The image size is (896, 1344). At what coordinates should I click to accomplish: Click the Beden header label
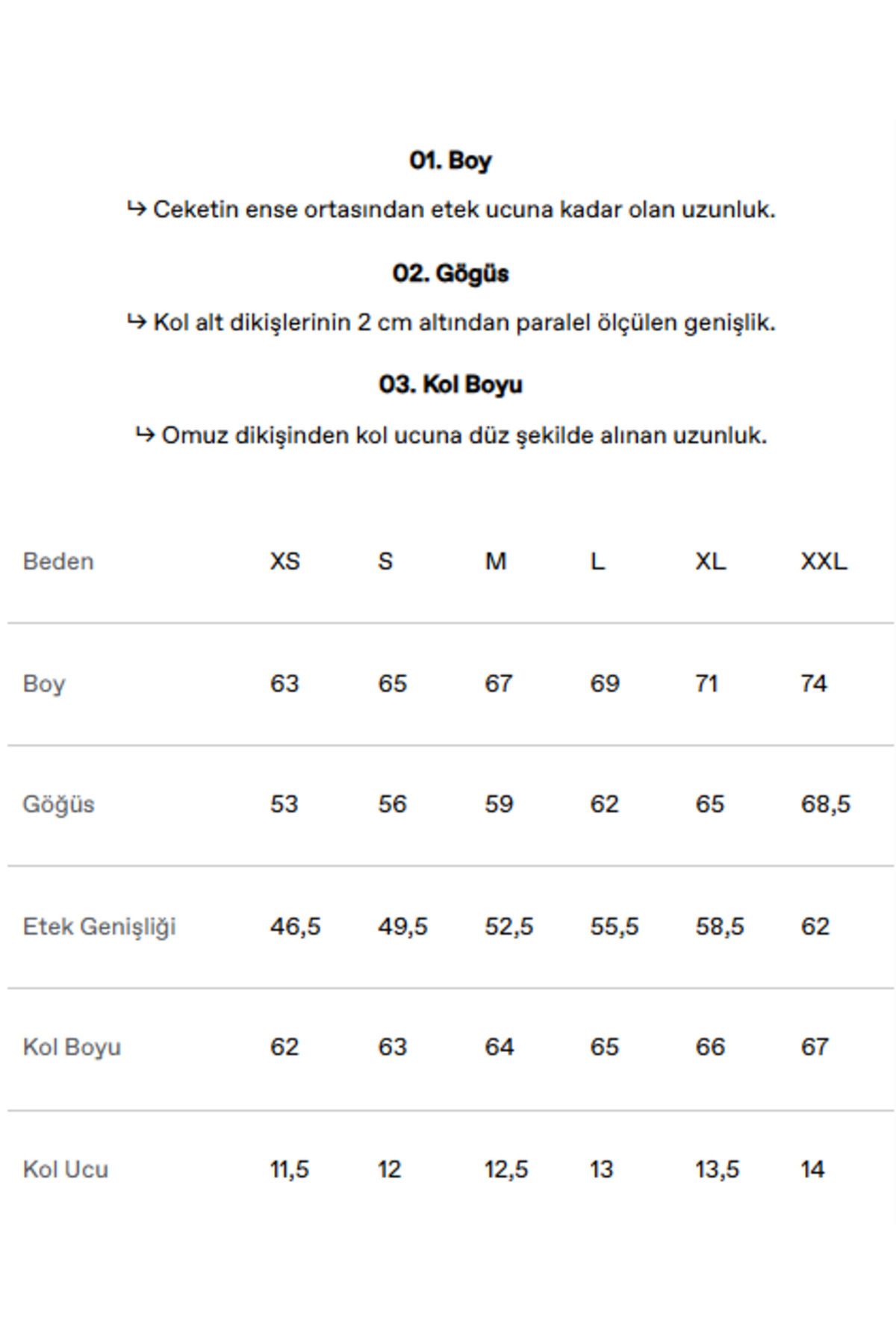click(58, 561)
